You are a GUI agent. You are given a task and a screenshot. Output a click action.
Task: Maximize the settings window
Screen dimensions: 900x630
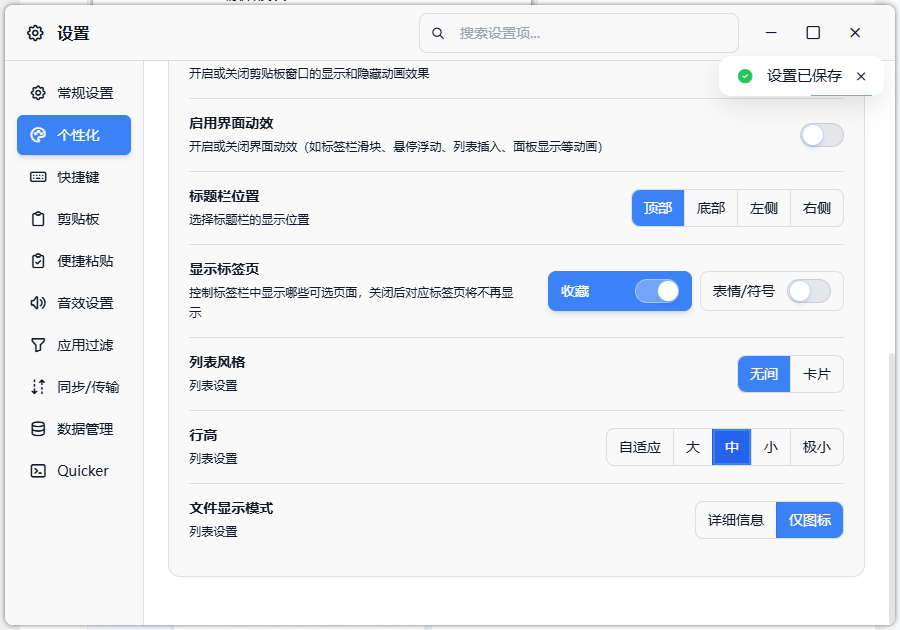pos(813,33)
